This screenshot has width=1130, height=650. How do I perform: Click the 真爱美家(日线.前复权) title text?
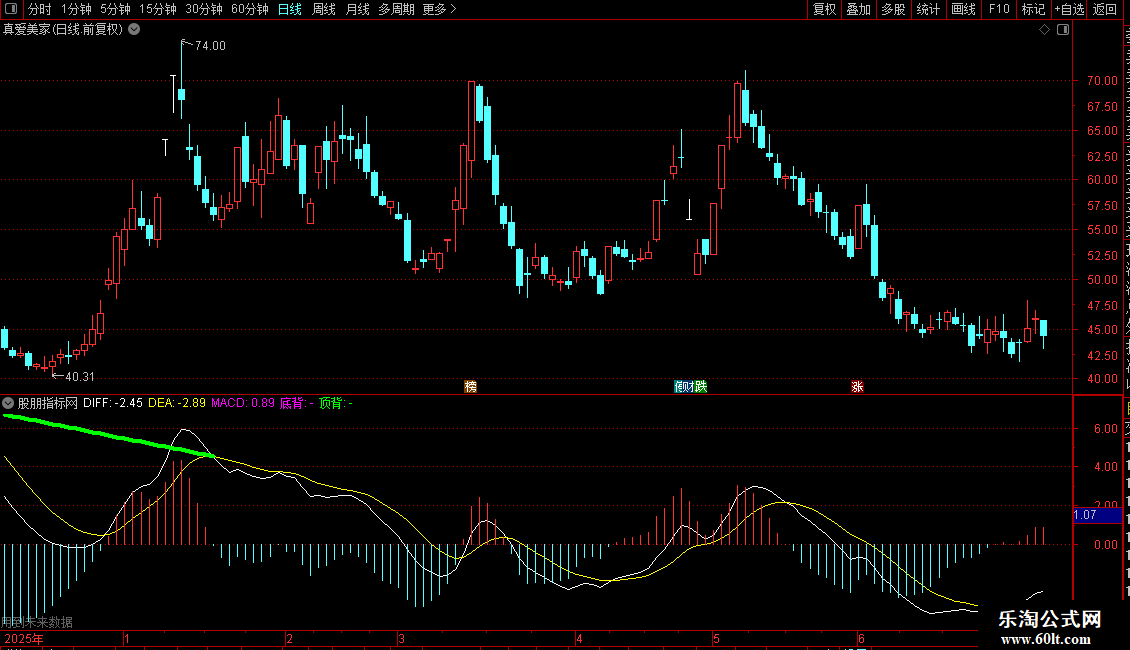point(63,29)
